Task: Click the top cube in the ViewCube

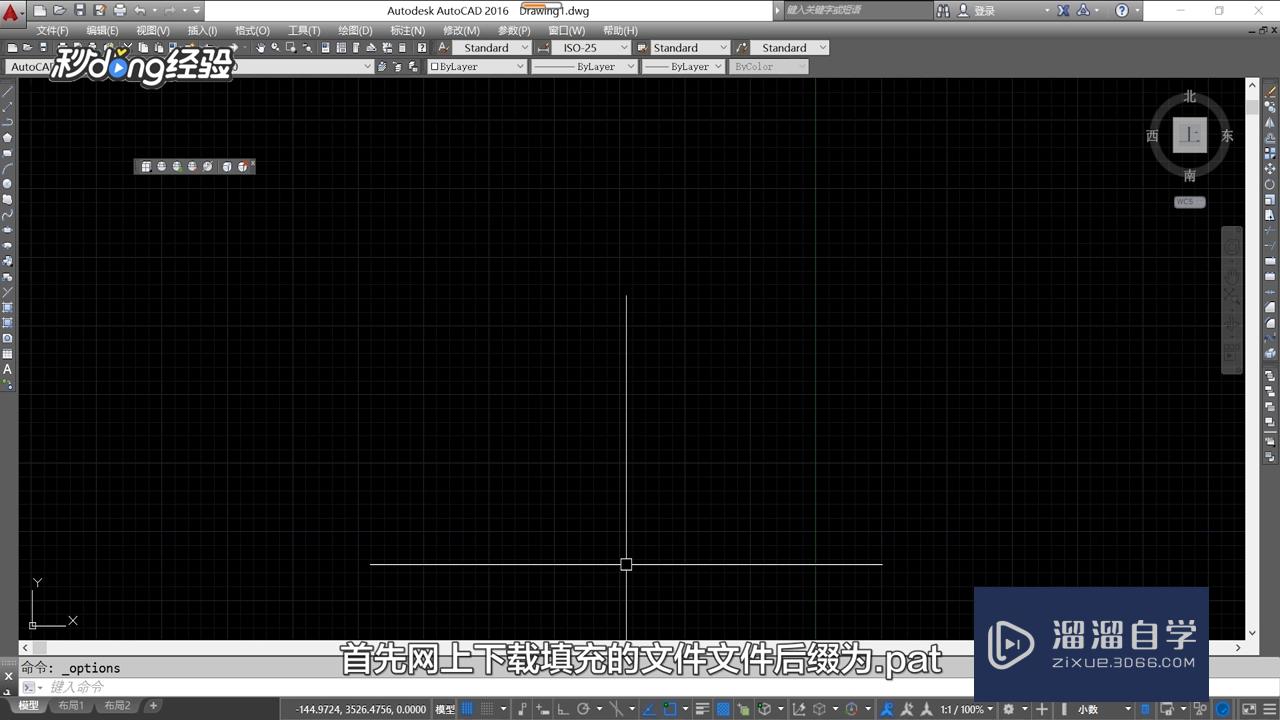Action: pos(1190,135)
